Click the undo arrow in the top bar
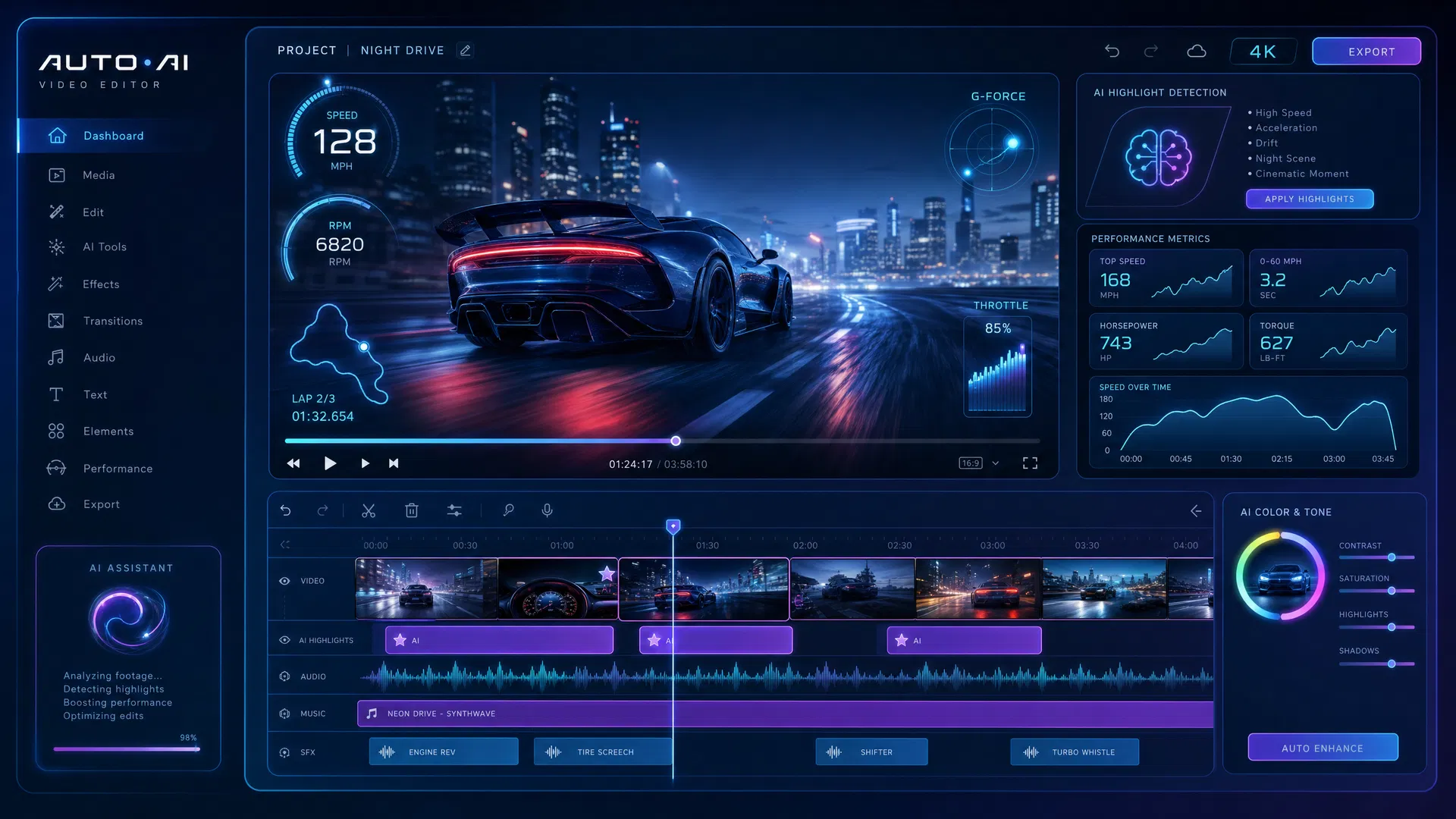The width and height of the screenshot is (1456, 819). point(1112,51)
